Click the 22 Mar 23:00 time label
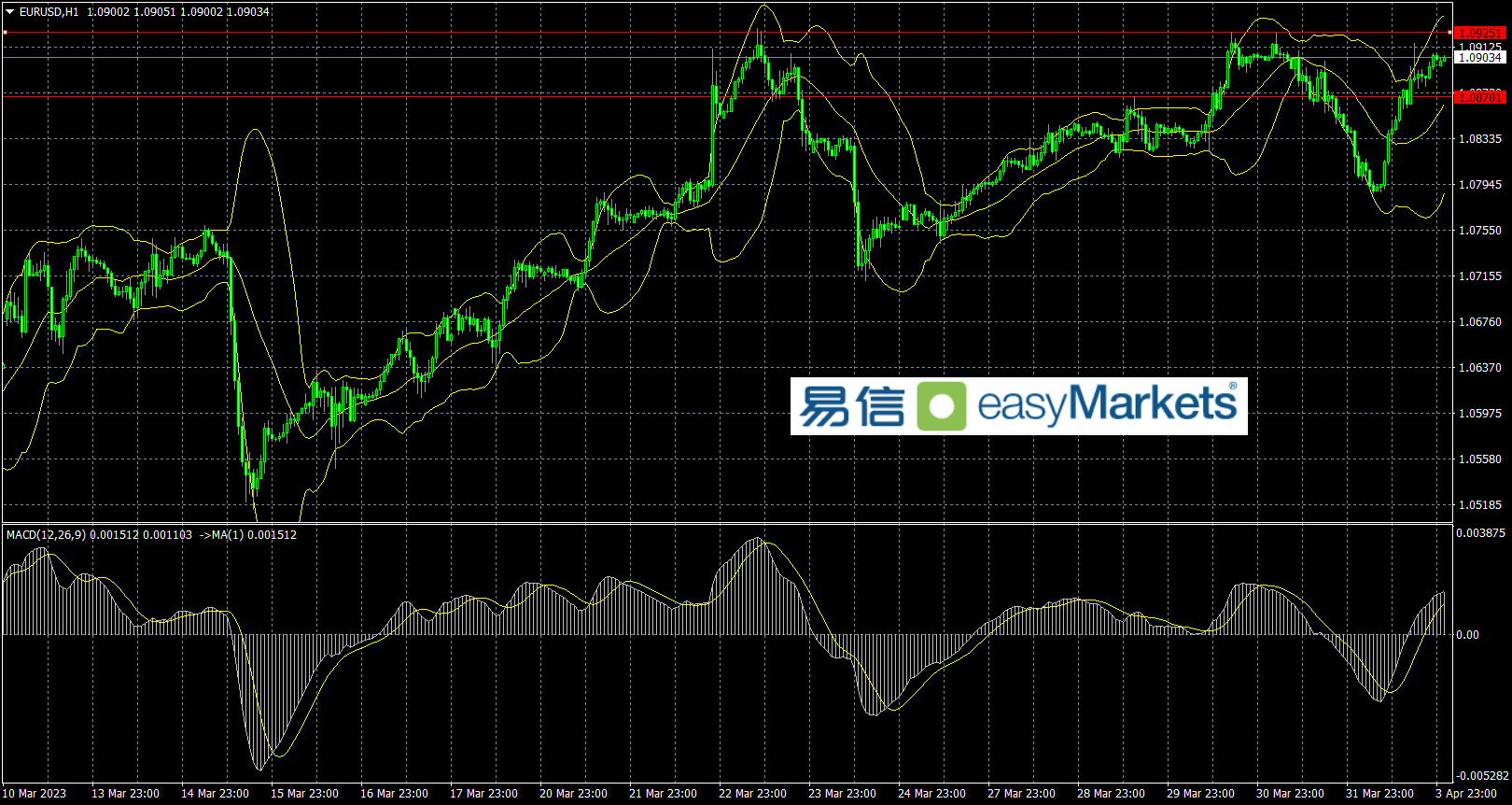This screenshot has width=1512, height=805. [x=752, y=794]
